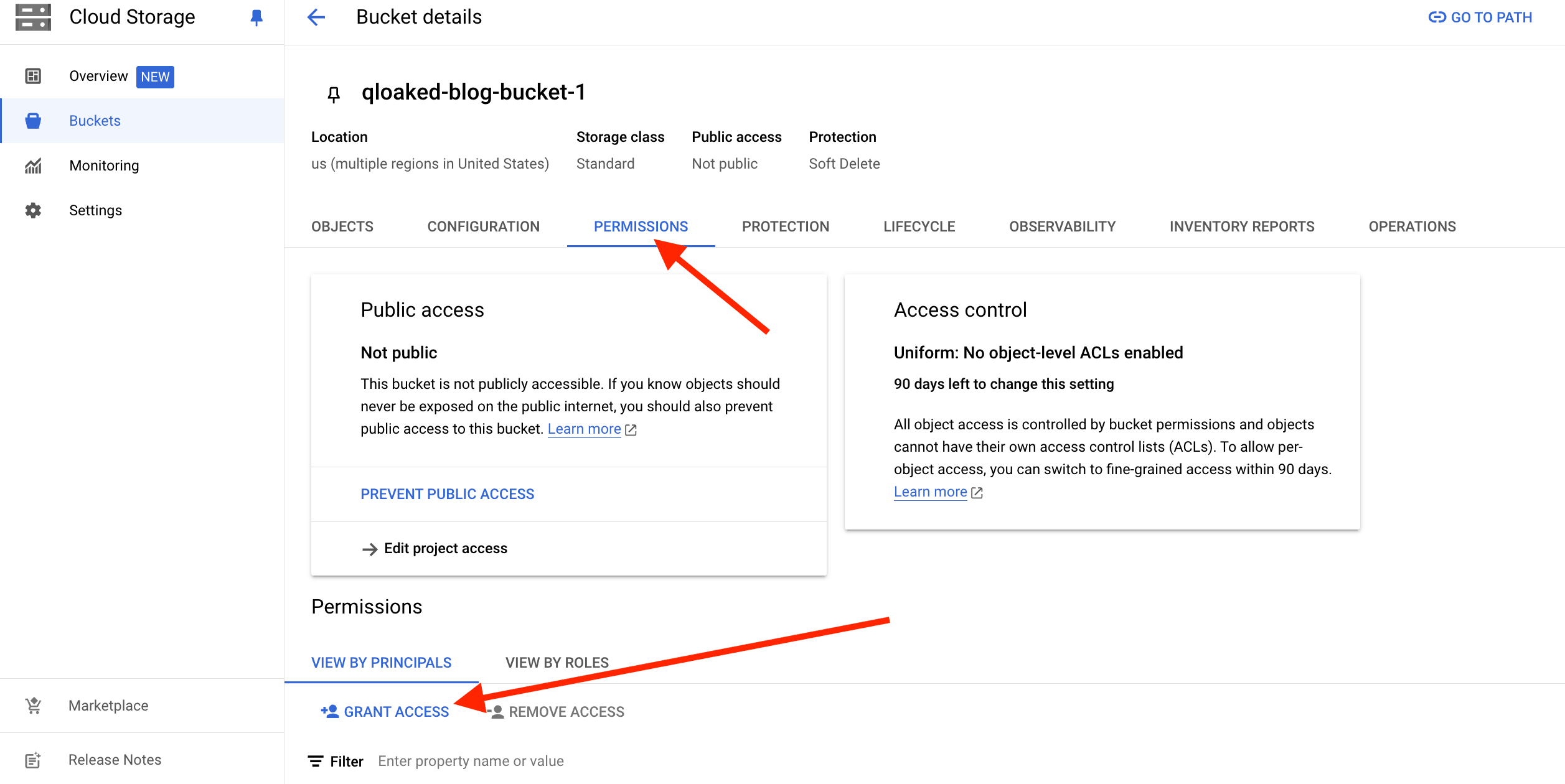This screenshot has height=784, width=1565.
Task: Click the Marketplace cart icon
Action: 33,706
